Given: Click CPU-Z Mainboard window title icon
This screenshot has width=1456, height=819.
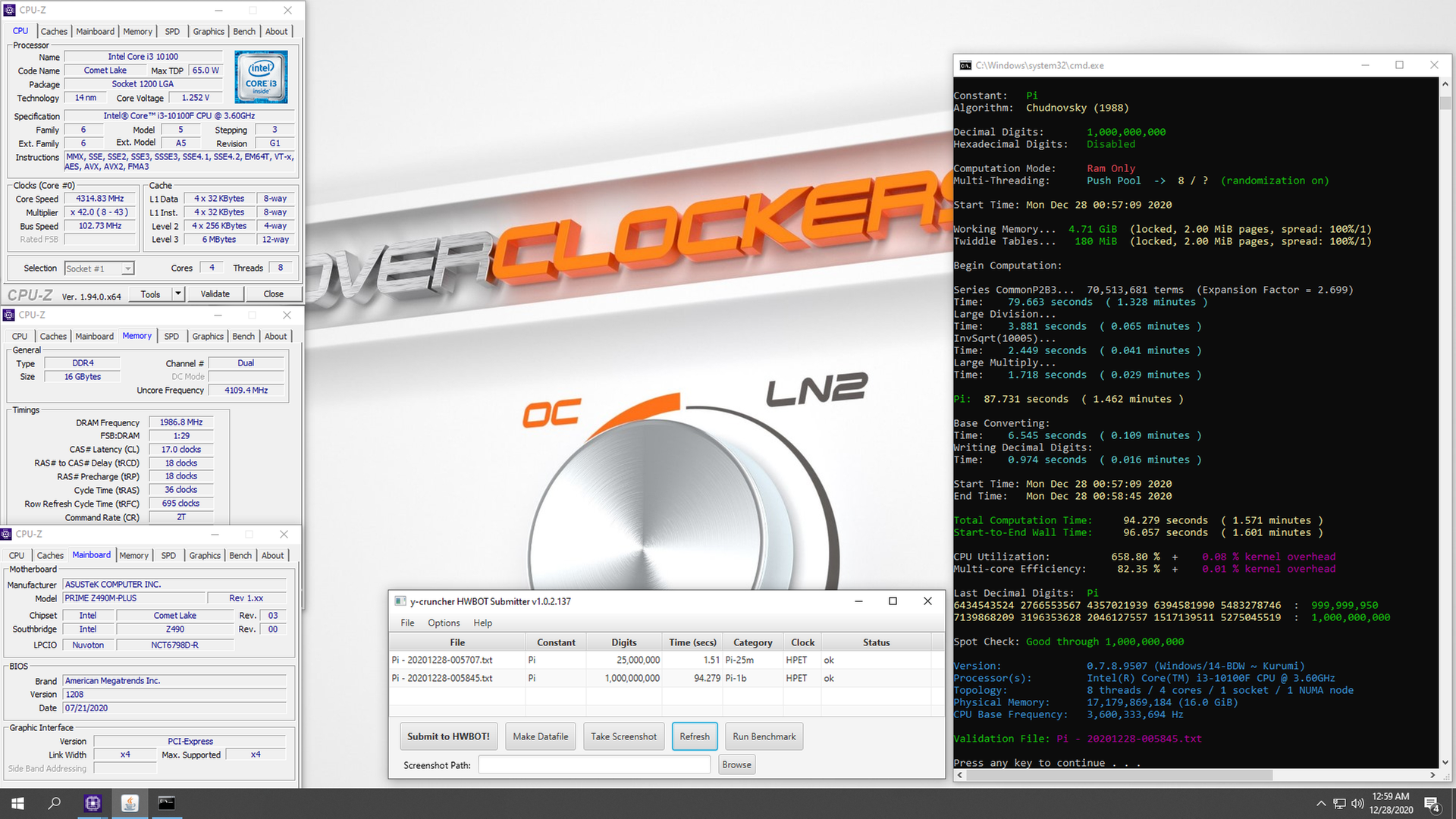Looking at the screenshot, I should [x=7, y=534].
